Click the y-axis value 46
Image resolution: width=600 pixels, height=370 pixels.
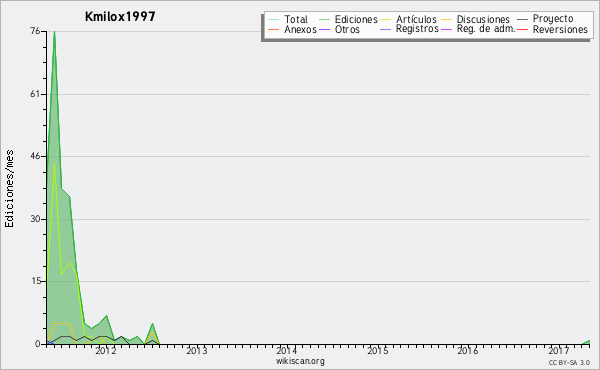(x=35, y=156)
